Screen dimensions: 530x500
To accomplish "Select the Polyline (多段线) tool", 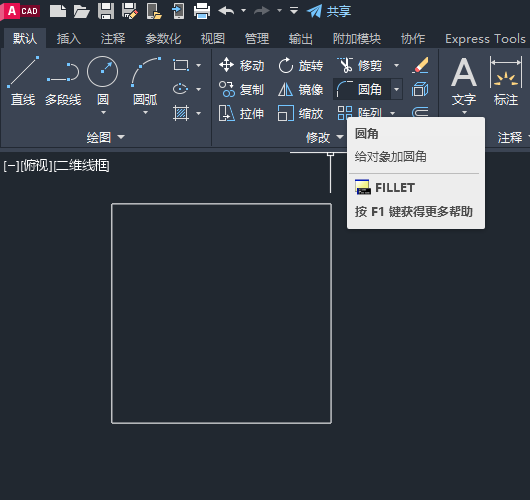I will coord(63,81).
